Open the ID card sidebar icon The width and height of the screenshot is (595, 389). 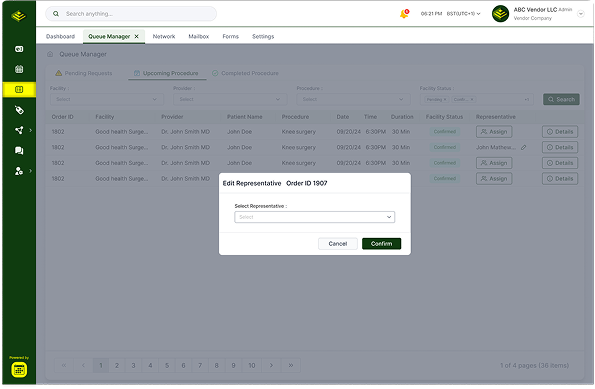pyautogui.click(x=19, y=49)
